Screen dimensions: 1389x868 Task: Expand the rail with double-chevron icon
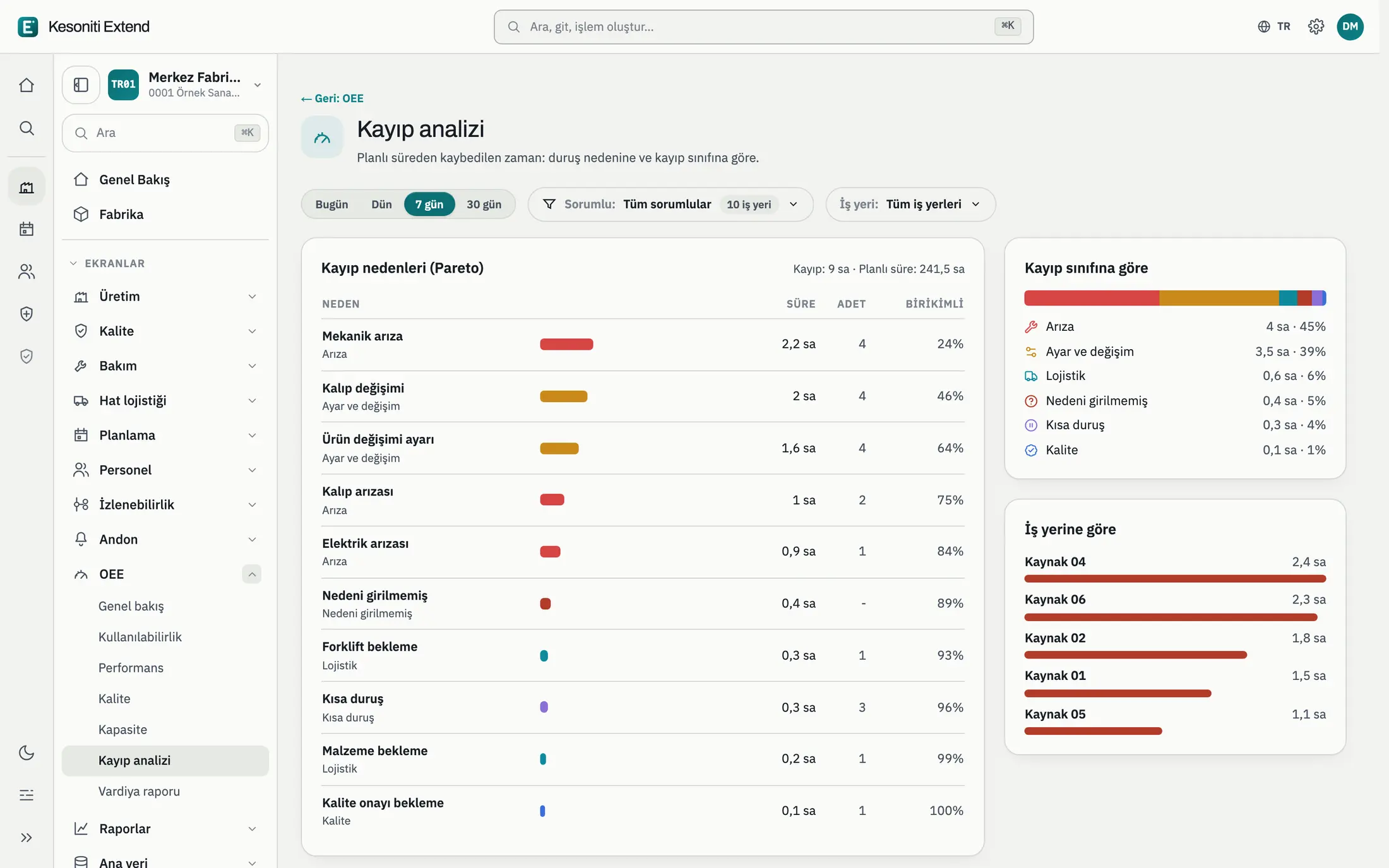click(27, 838)
